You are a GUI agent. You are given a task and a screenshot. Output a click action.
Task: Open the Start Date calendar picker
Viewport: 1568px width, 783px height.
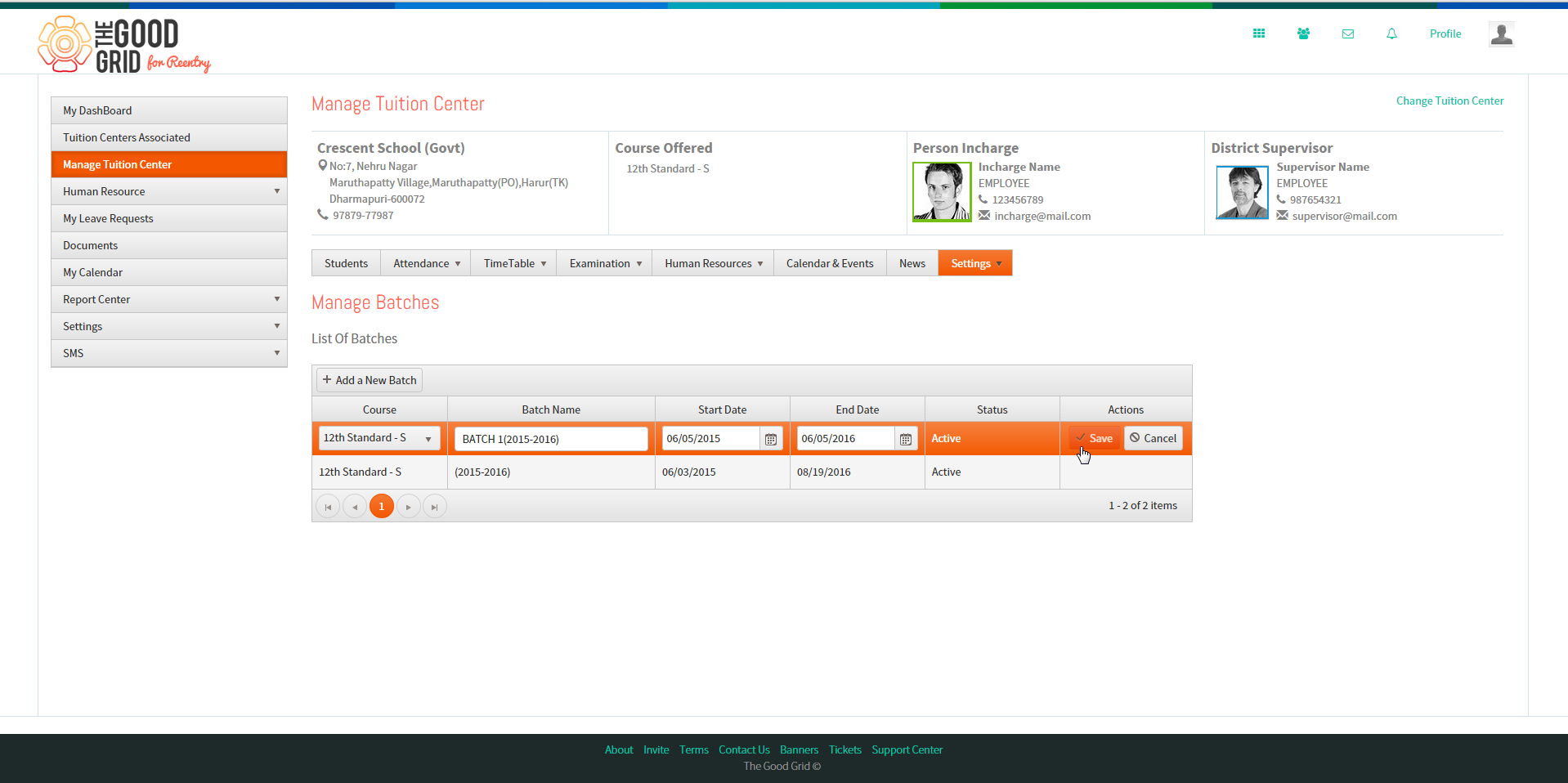[x=771, y=439]
